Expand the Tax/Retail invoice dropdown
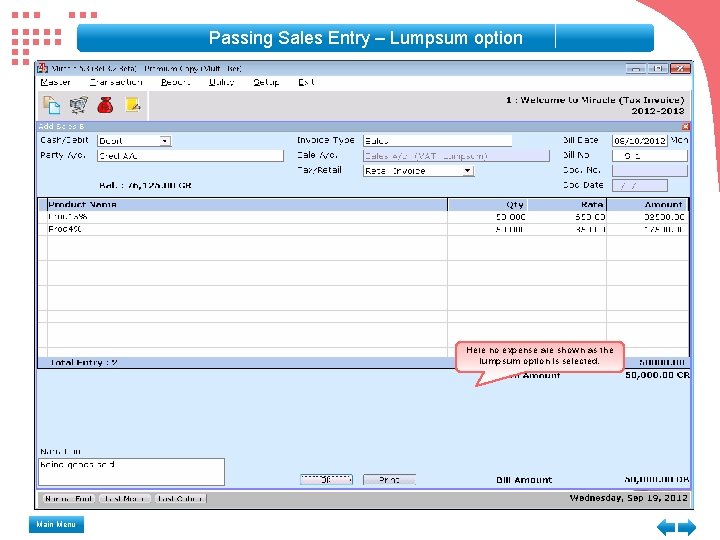Image resolution: width=720 pixels, height=540 pixels. pyautogui.click(x=467, y=171)
